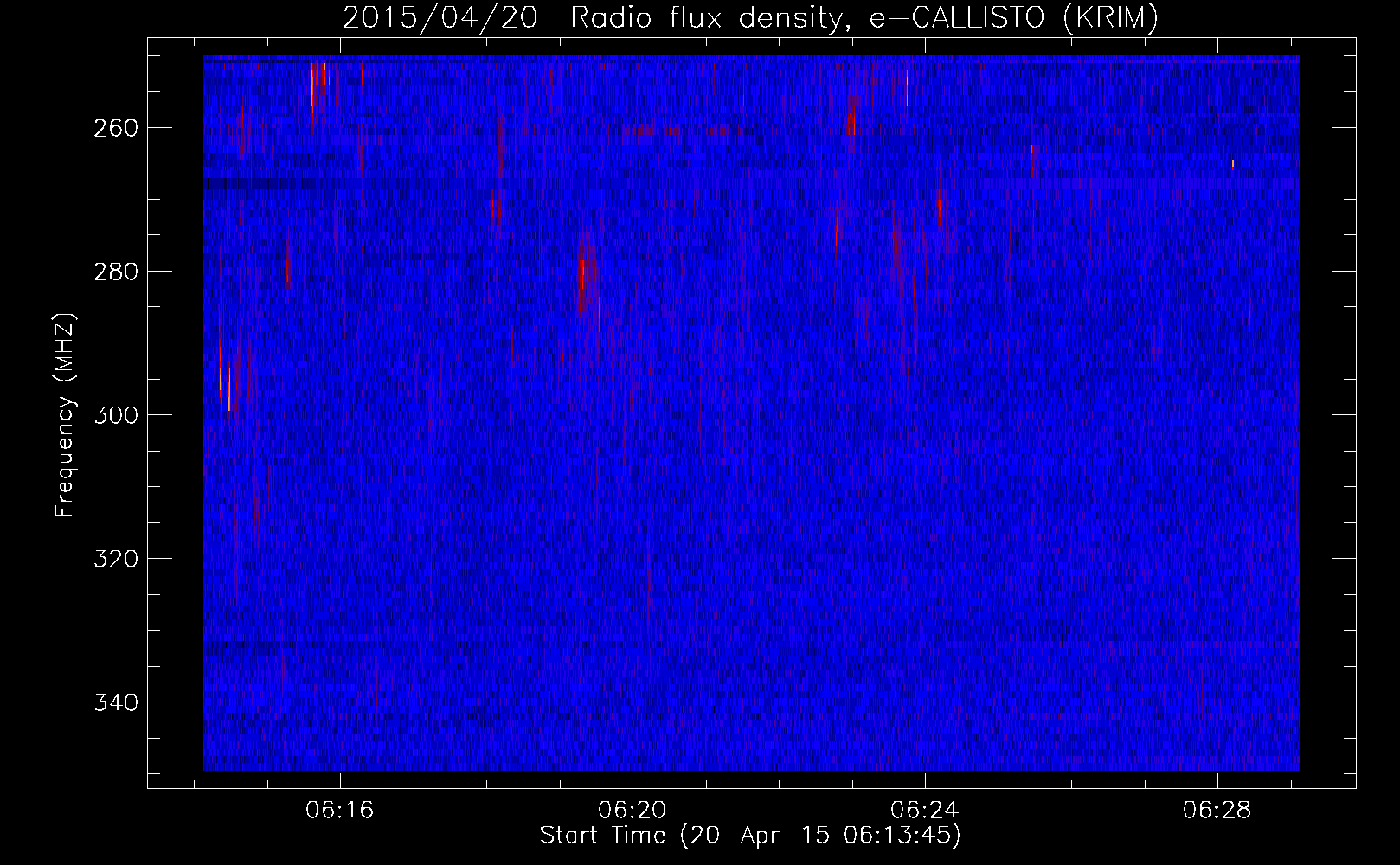The height and width of the screenshot is (865, 1400).
Task: Click the 280 frequency tick label
Action: point(114,272)
